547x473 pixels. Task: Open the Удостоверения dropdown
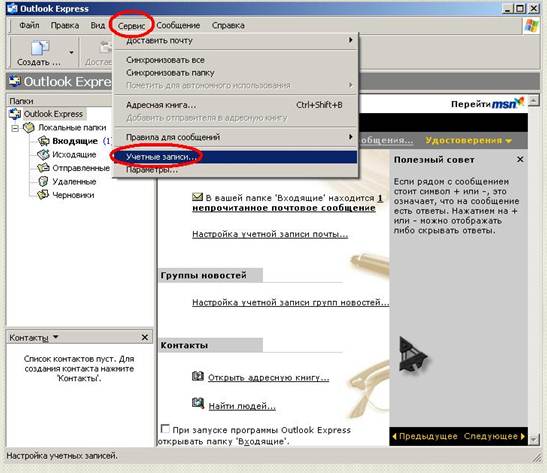pyautogui.click(x=468, y=141)
